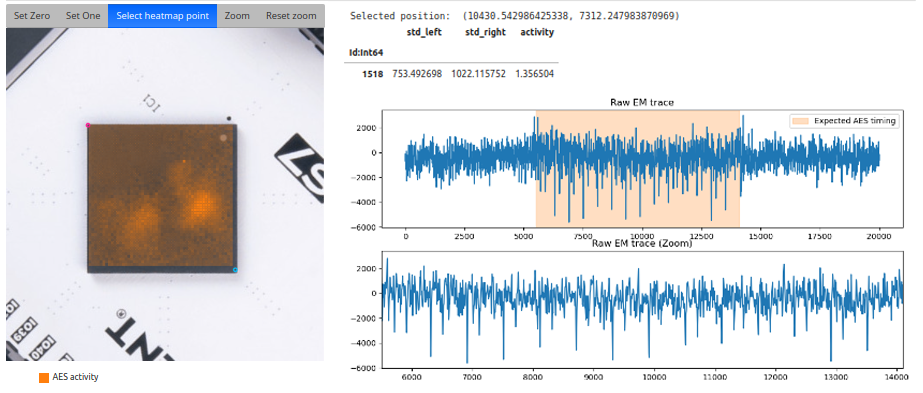Click Reset zoom button
923x393 pixels.
291,16
